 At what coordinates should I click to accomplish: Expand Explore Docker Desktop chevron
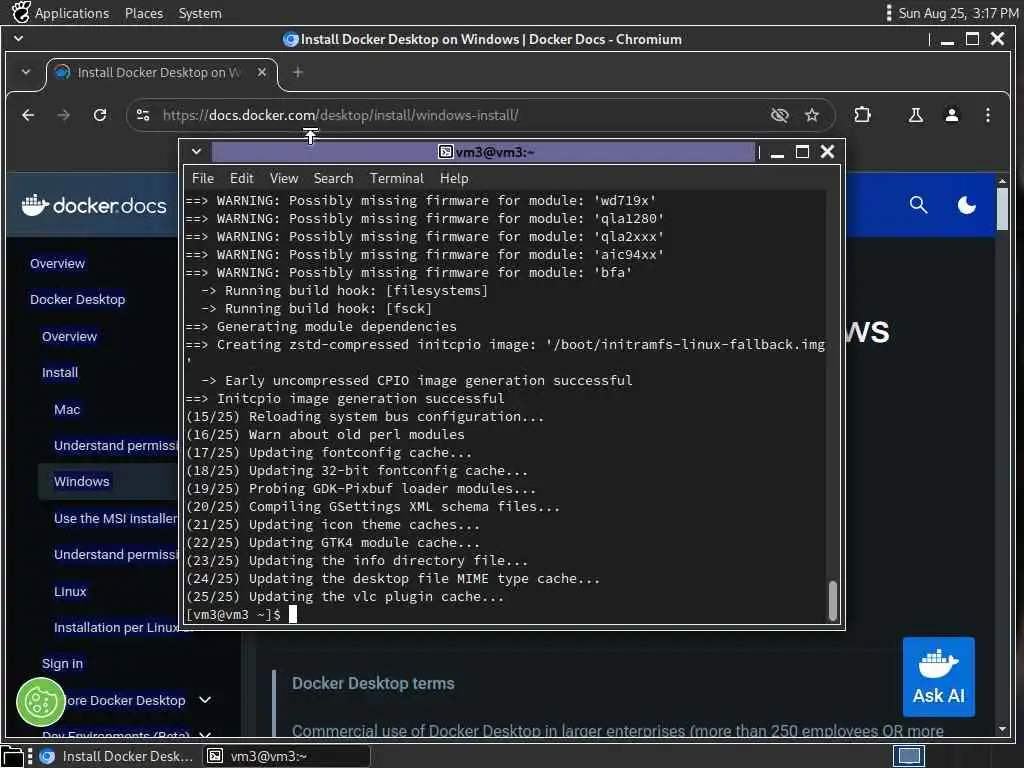pos(205,700)
